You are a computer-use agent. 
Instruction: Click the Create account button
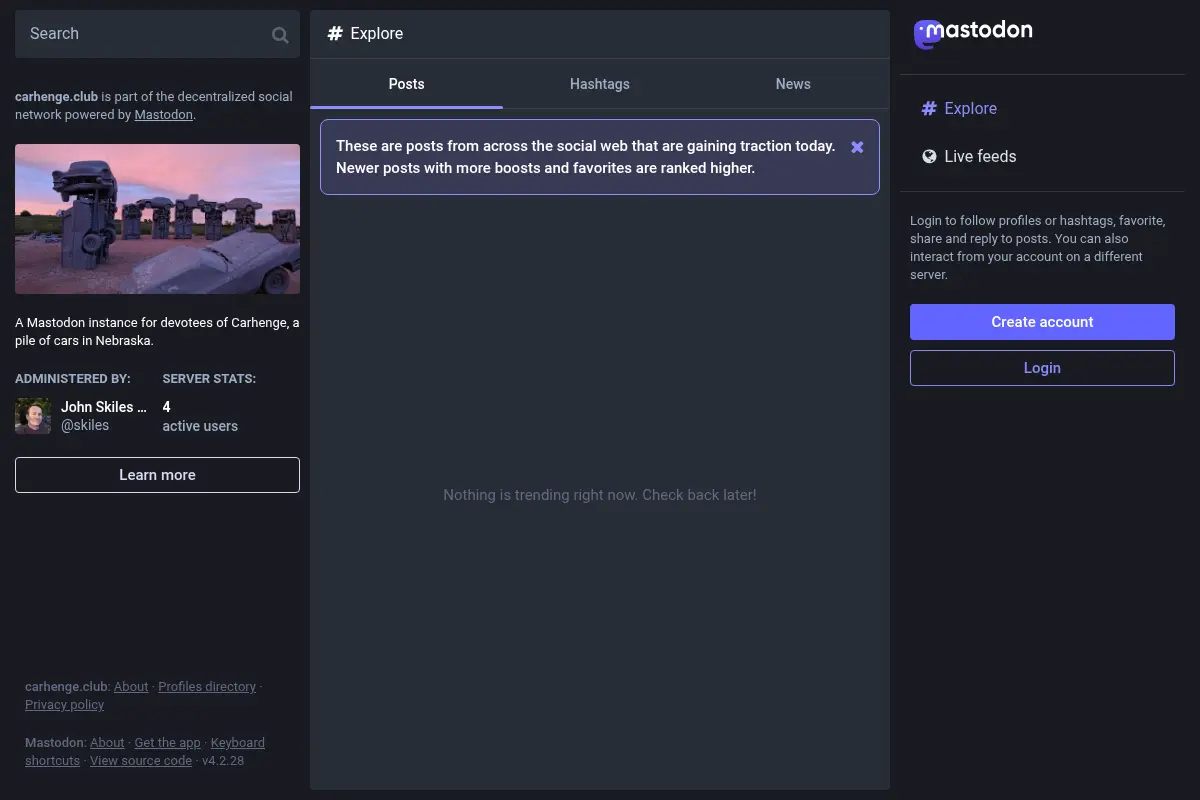(1042, 322)
